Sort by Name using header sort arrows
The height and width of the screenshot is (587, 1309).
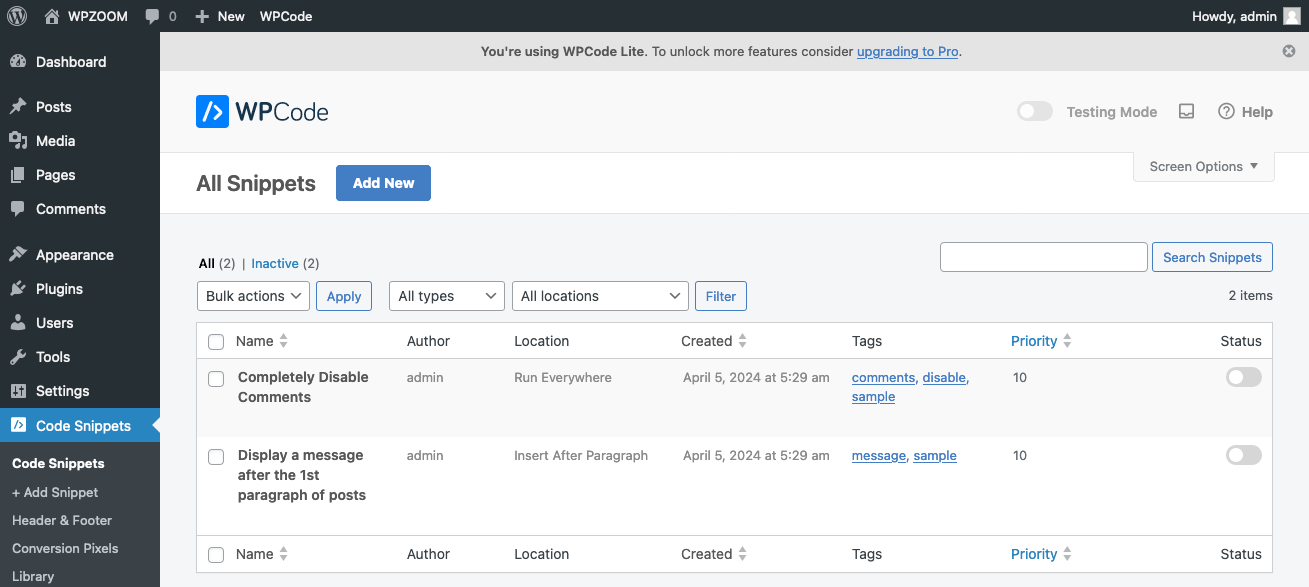coord(284,341)
